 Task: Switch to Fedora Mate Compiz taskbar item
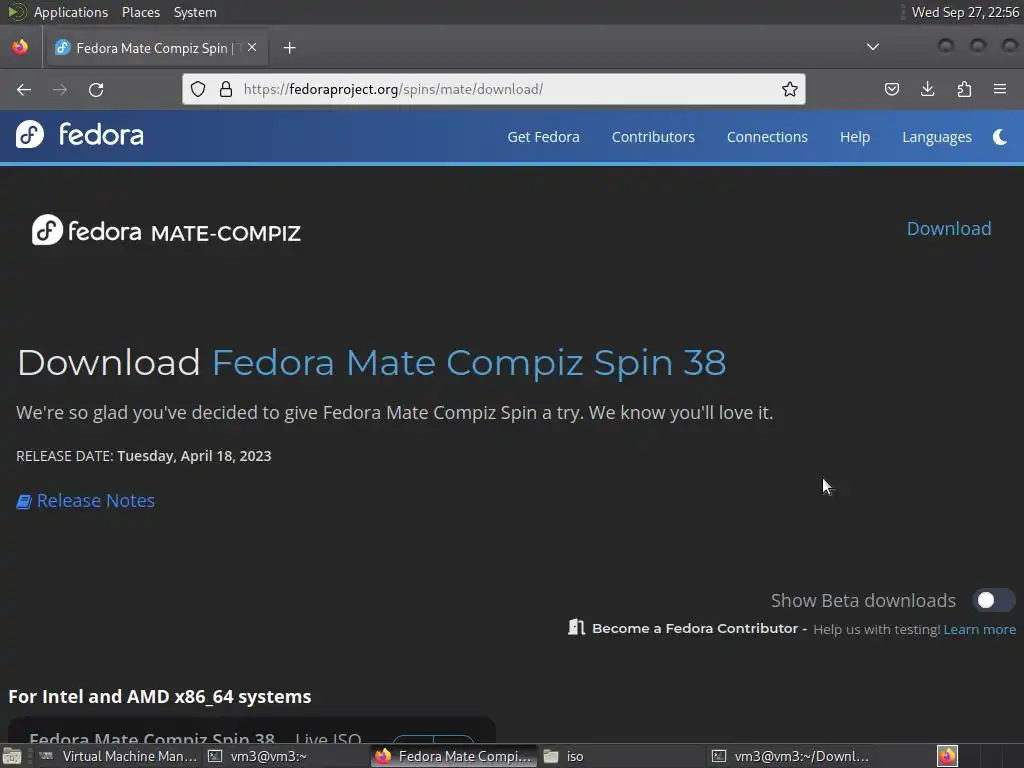click(454, 756)
